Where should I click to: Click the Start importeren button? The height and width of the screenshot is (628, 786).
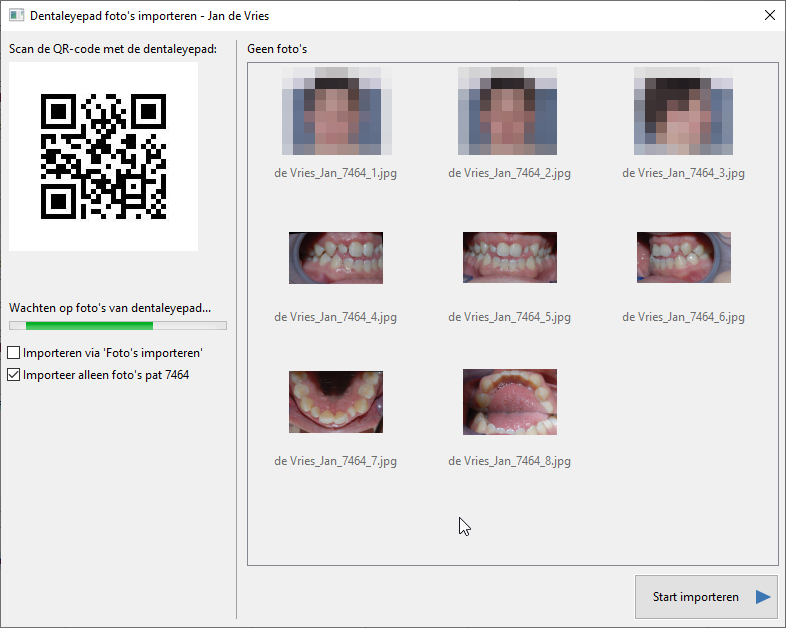tap(706, 597)
